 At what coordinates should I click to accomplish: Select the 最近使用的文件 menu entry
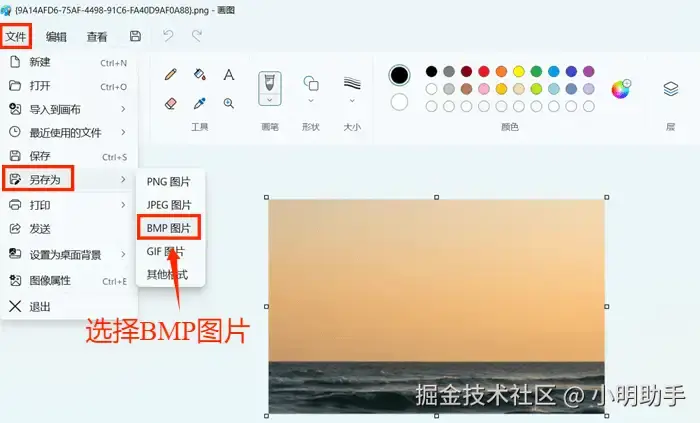click(69, 133)
